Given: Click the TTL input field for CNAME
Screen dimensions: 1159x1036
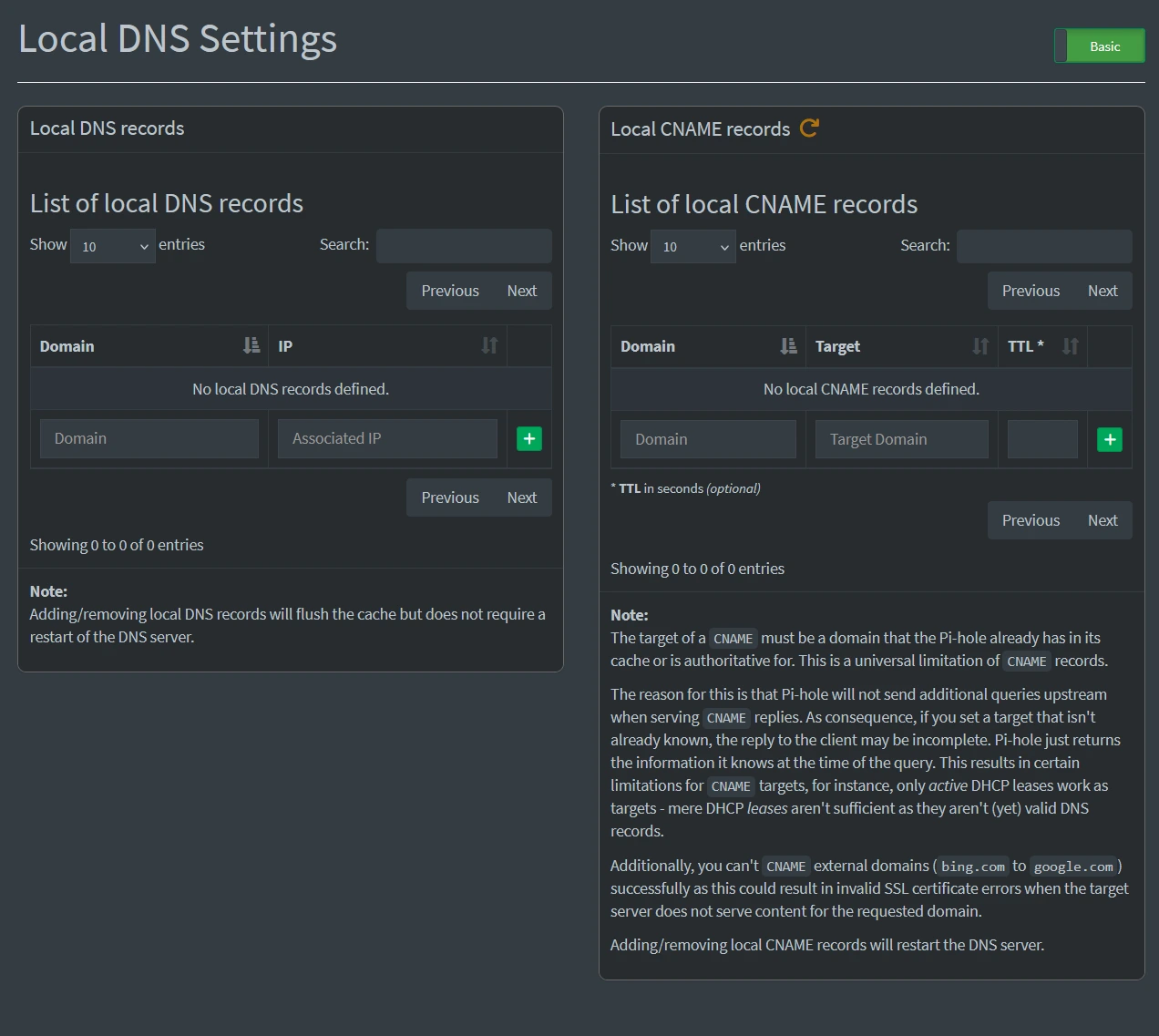Looking at the screenshot, I should [1042, 439].
